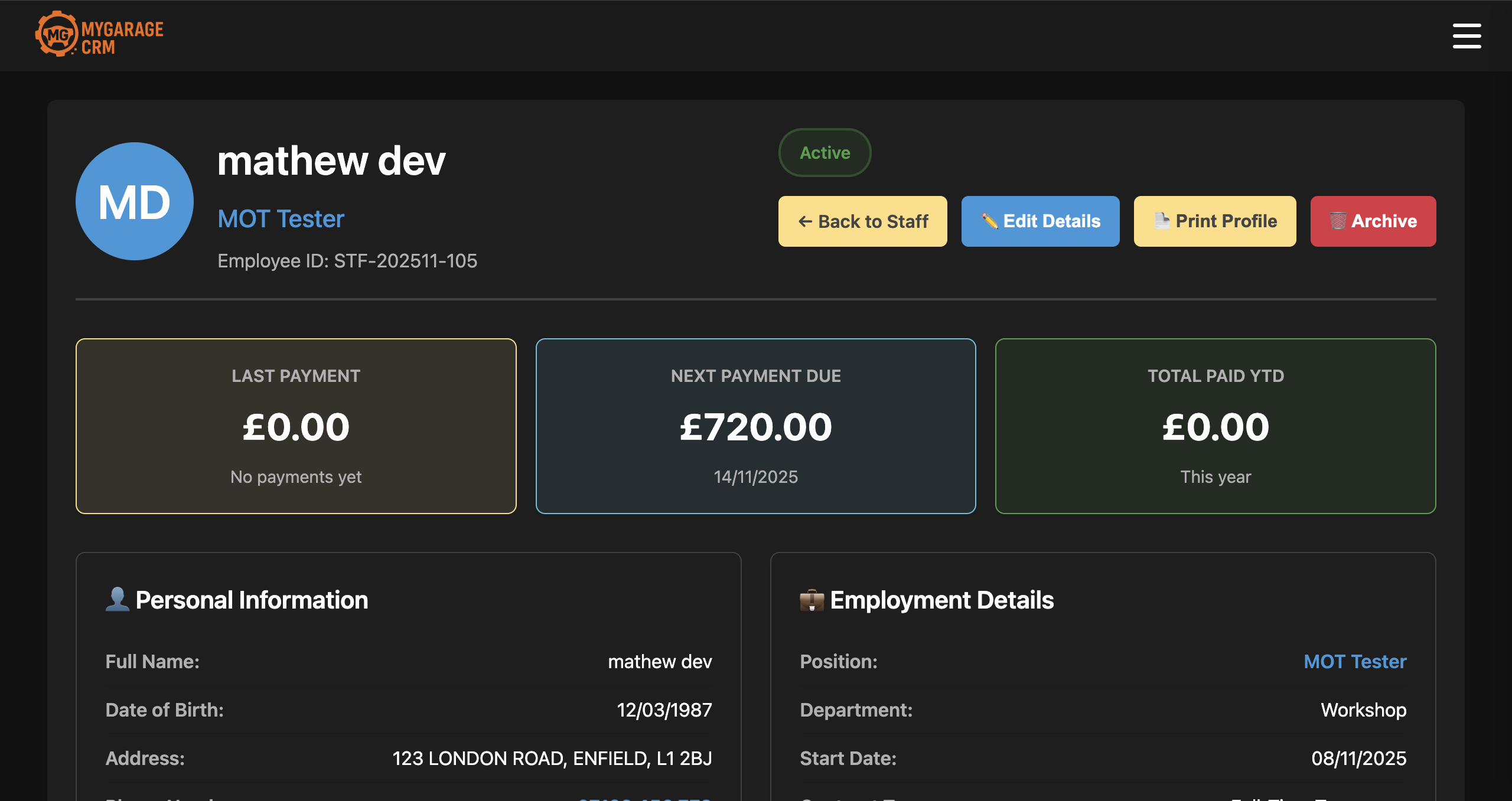Click the Archive button
The height and width of the screenshot is (801, 1512).
(x=1373, y=221)
